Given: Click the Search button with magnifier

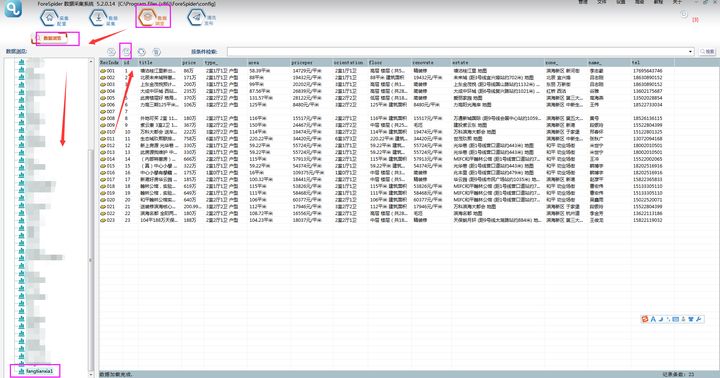Looking at the screenshot, I should pos(708,52).
